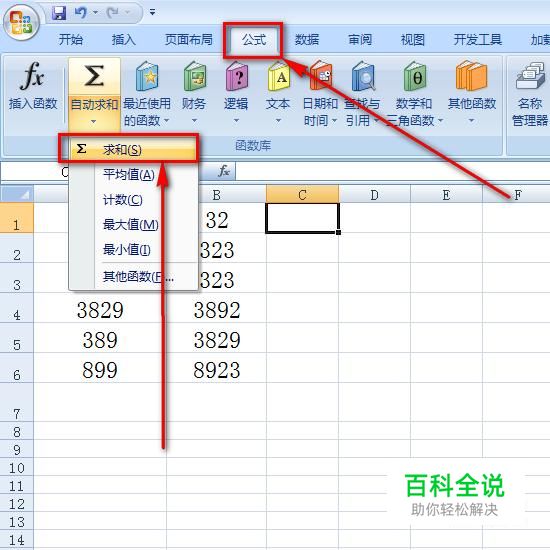Switch to the 开始 tab
The height and width of the screenshot is (550, 550).
(x=71, y=40)
